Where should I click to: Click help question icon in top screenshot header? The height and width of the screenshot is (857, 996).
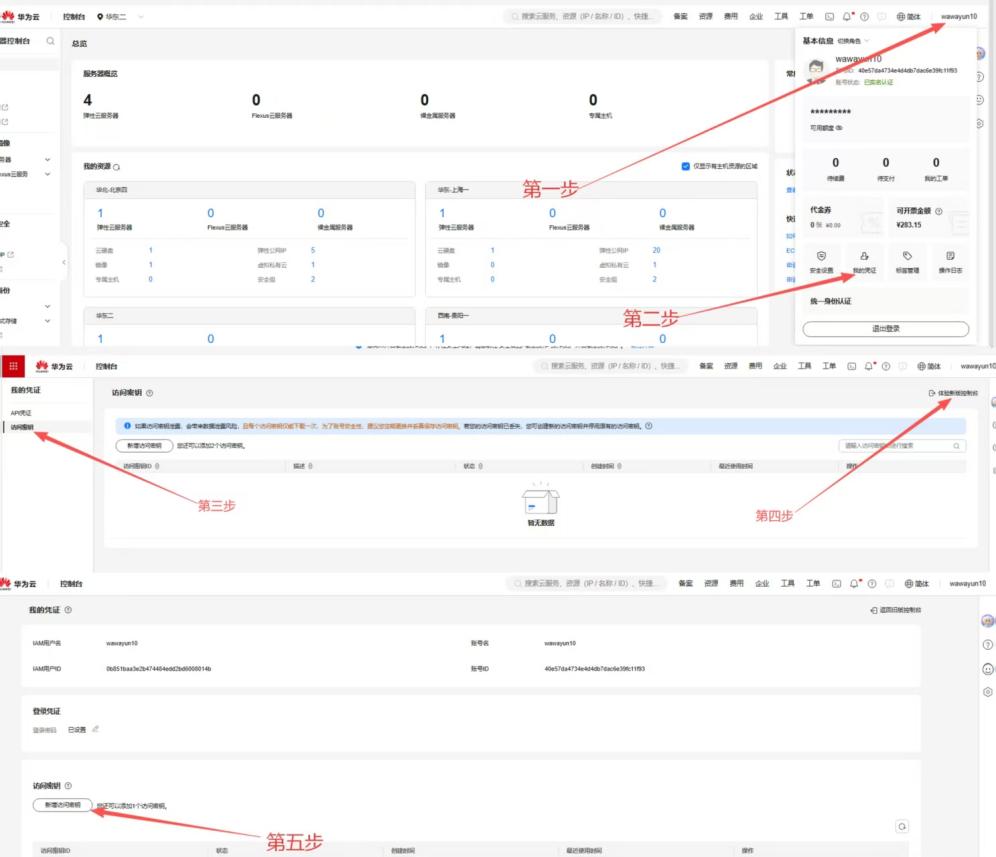[x=864, y=17]
